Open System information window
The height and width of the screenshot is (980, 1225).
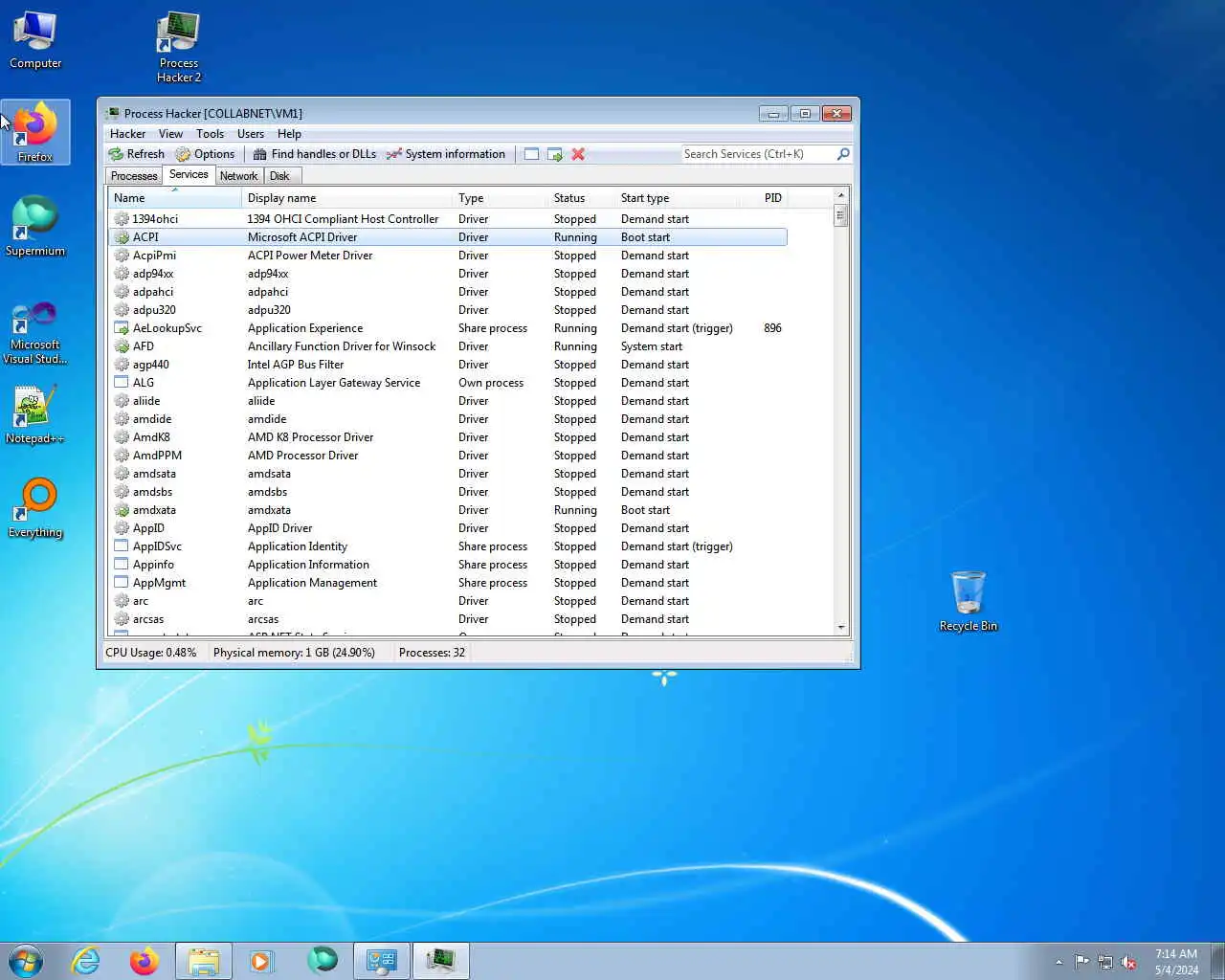click(x=446, y=154)
